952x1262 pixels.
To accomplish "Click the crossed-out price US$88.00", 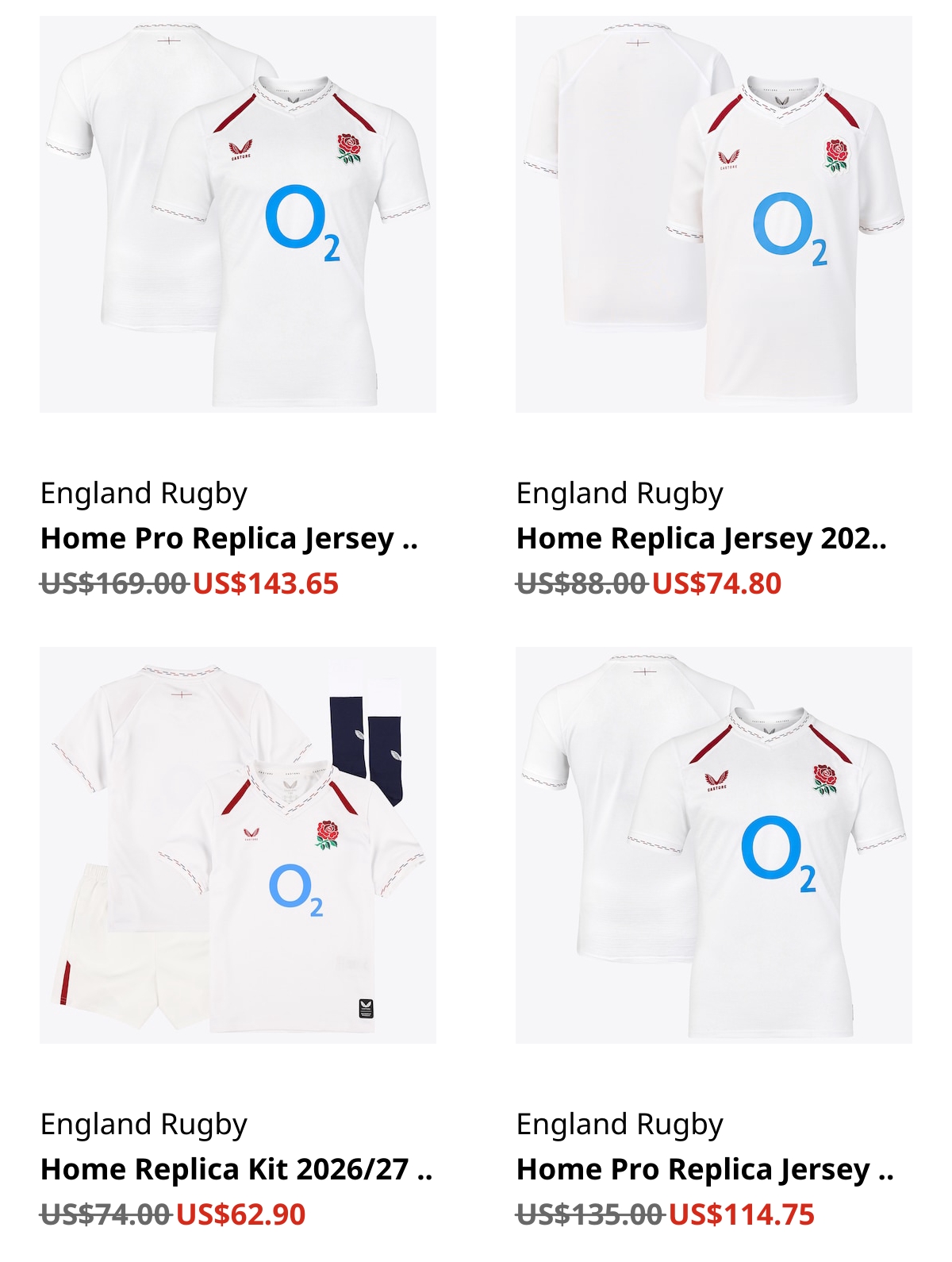I will coord(582,583).
